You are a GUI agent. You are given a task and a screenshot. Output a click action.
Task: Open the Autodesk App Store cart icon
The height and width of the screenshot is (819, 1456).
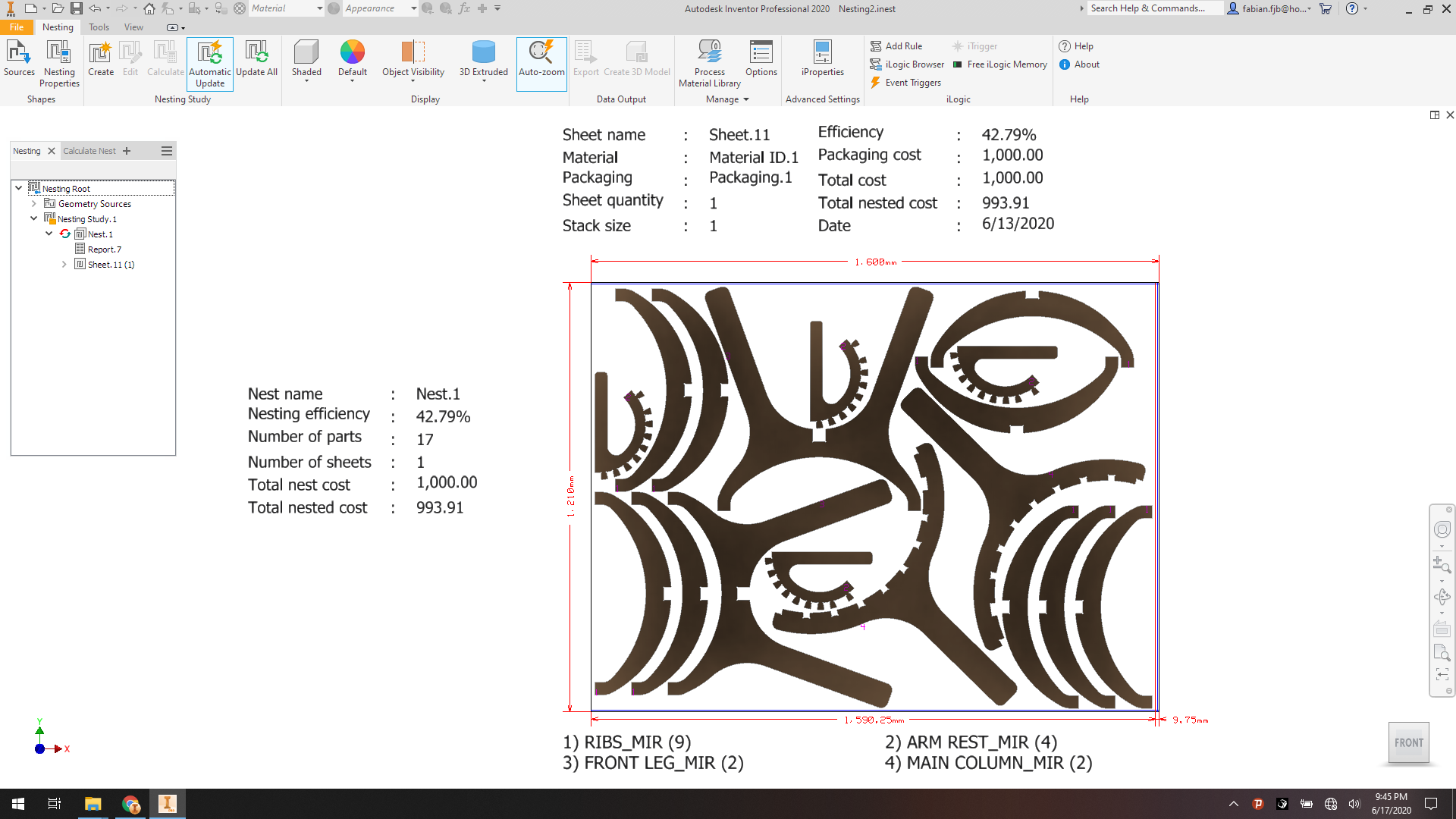[x=1326, y=8]
